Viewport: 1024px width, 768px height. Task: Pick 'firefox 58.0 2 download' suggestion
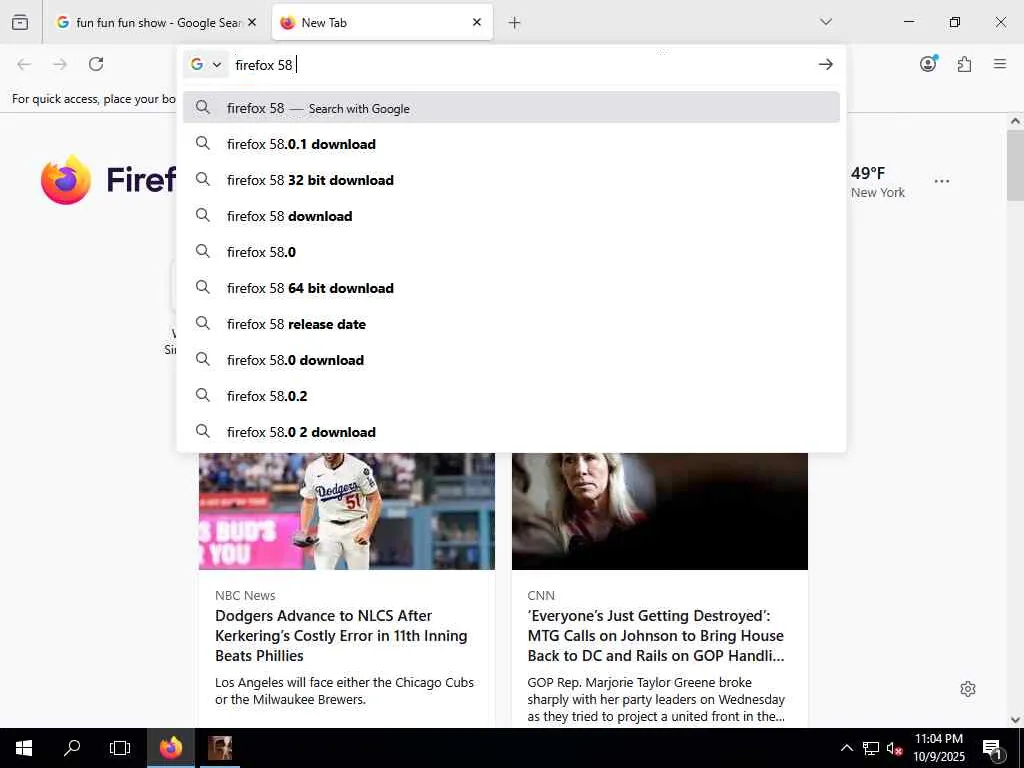pyautogui.click(x=511, y=432)
